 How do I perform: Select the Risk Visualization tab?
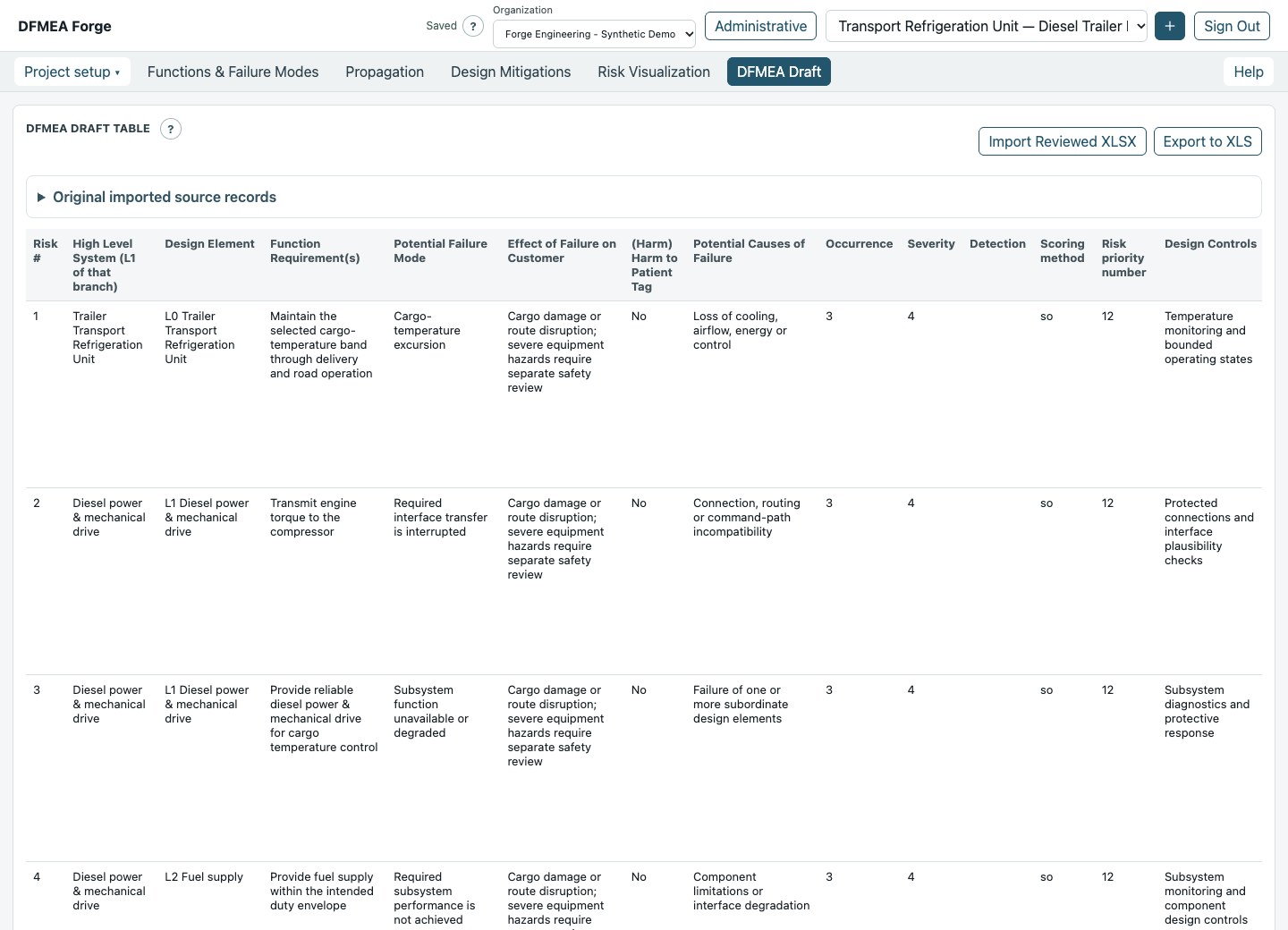click(654, 72)
